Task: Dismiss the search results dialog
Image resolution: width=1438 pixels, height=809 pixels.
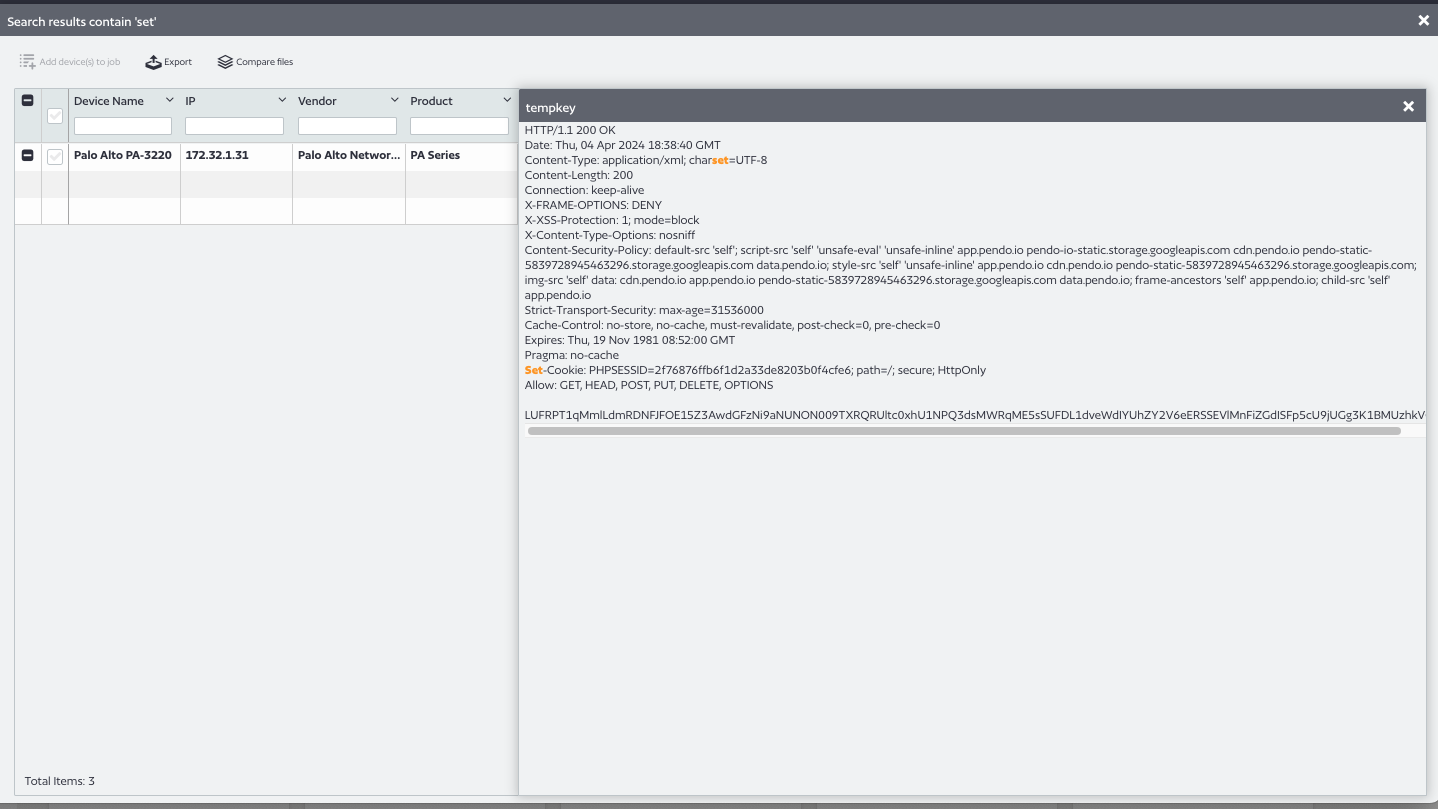Action: (x=1424, y=20)
